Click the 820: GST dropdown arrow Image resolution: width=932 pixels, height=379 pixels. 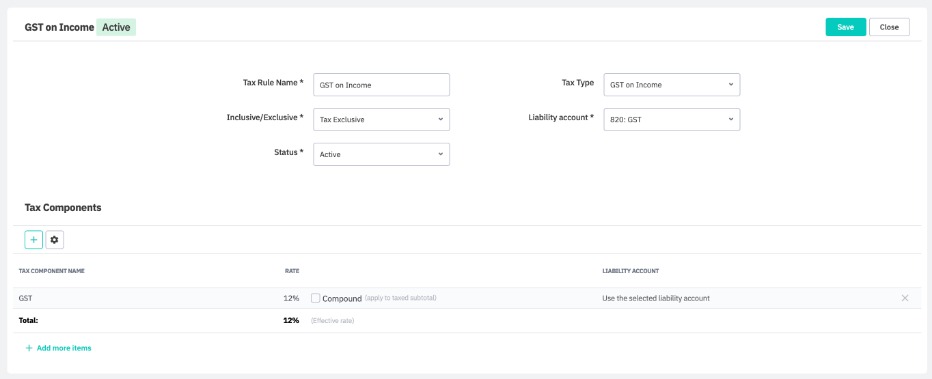click(731, 119)
